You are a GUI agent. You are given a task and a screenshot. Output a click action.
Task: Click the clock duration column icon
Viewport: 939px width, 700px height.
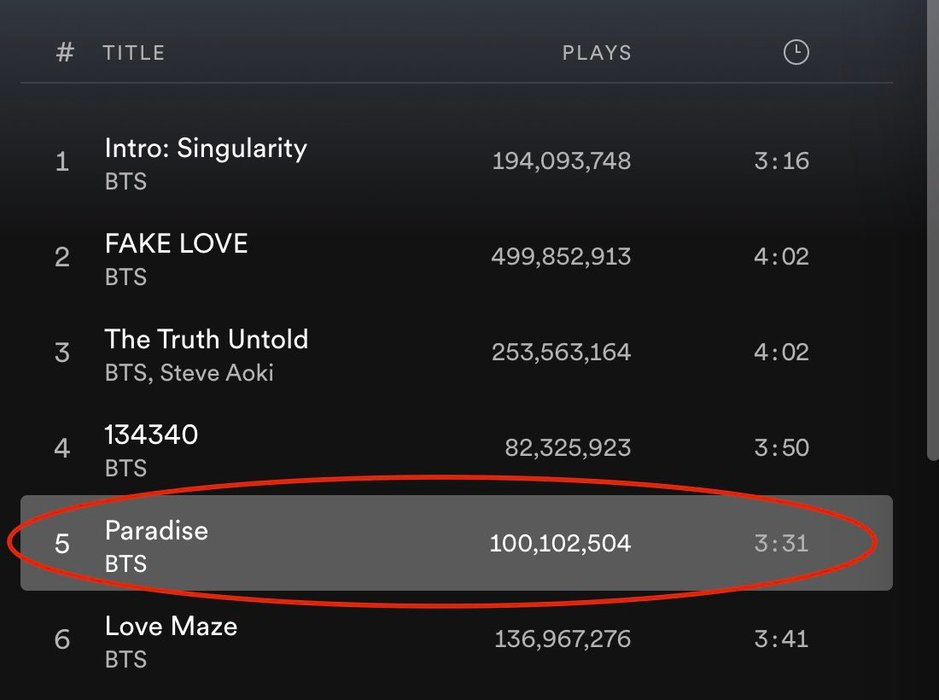pyautogui.click(x=796, y=53)
